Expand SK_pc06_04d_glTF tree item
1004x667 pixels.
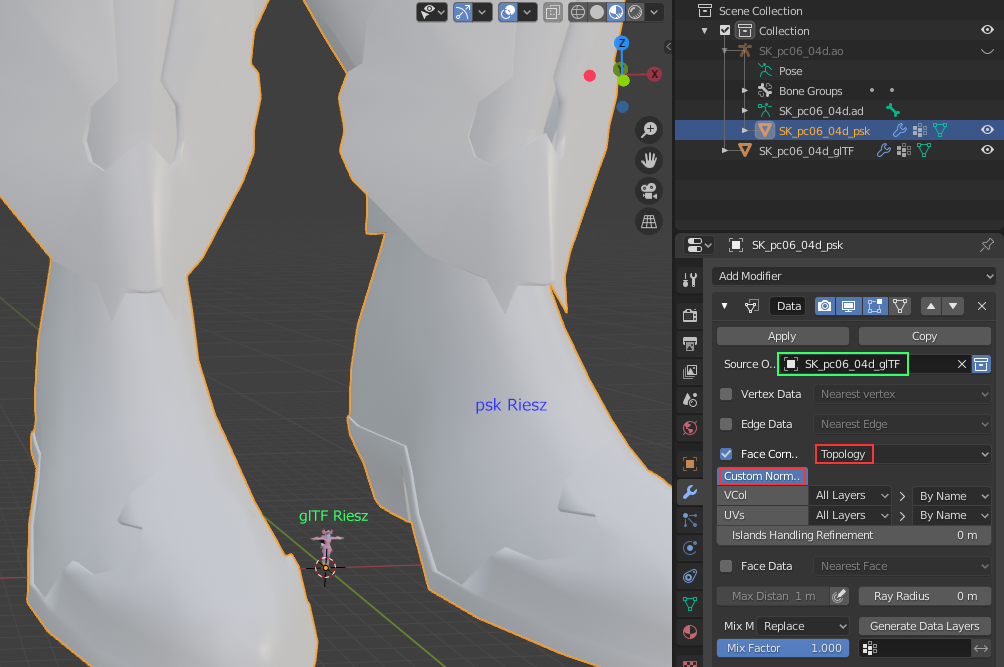click(x=724, y=151)
